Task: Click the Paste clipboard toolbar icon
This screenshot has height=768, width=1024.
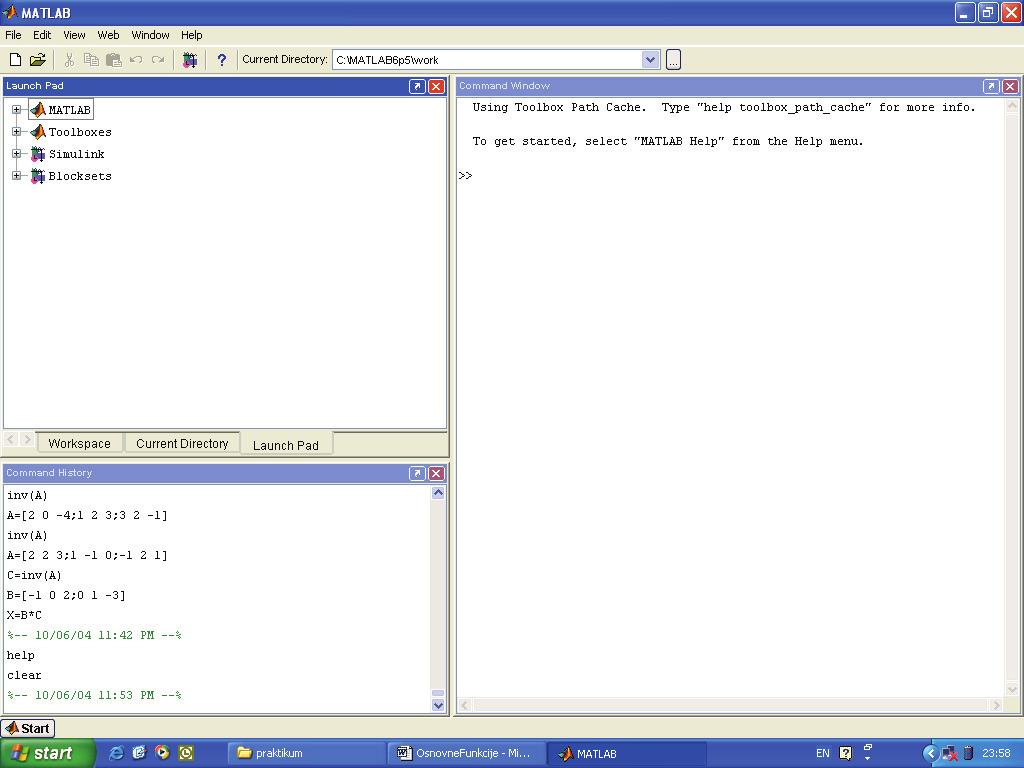Action: [x=114, y=60]
